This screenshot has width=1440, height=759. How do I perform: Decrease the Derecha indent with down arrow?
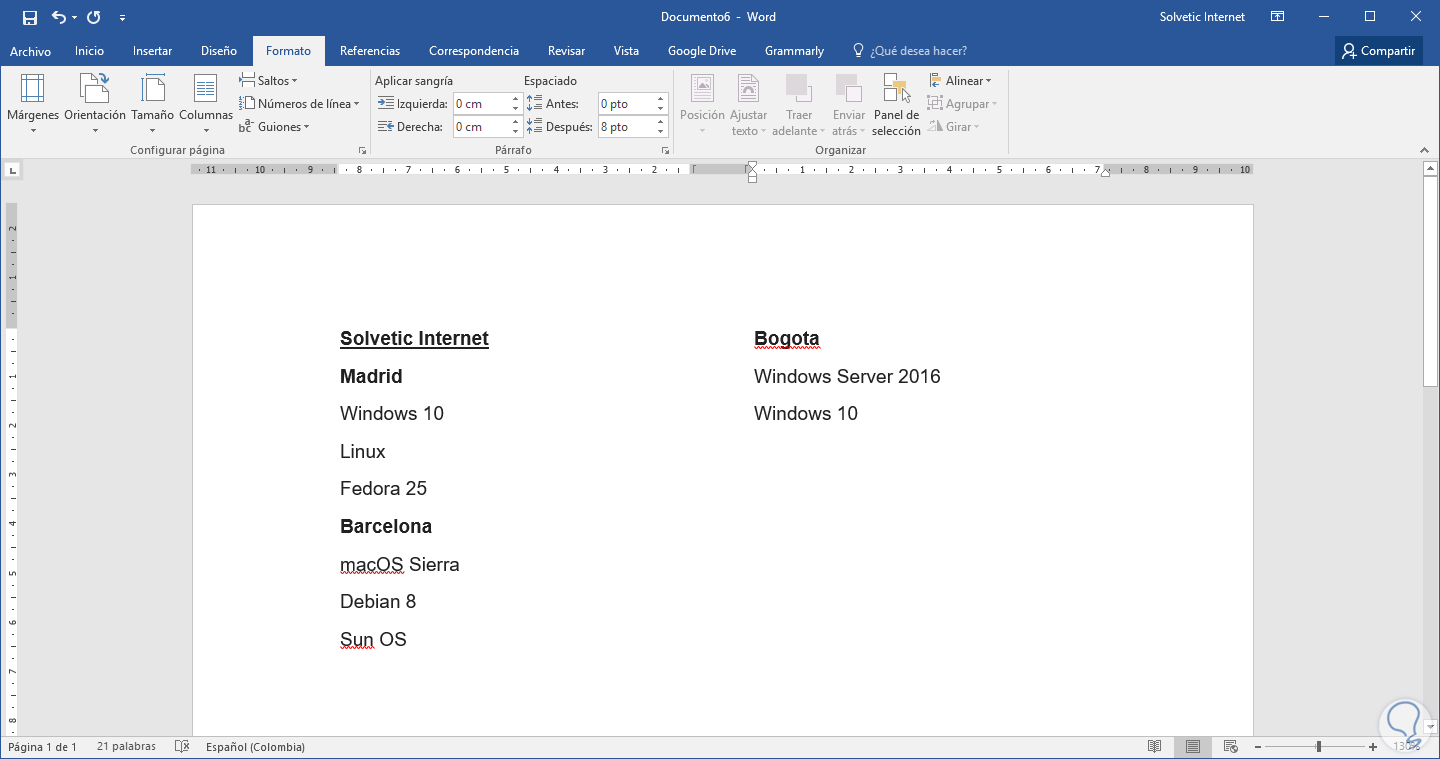(516, 132)
